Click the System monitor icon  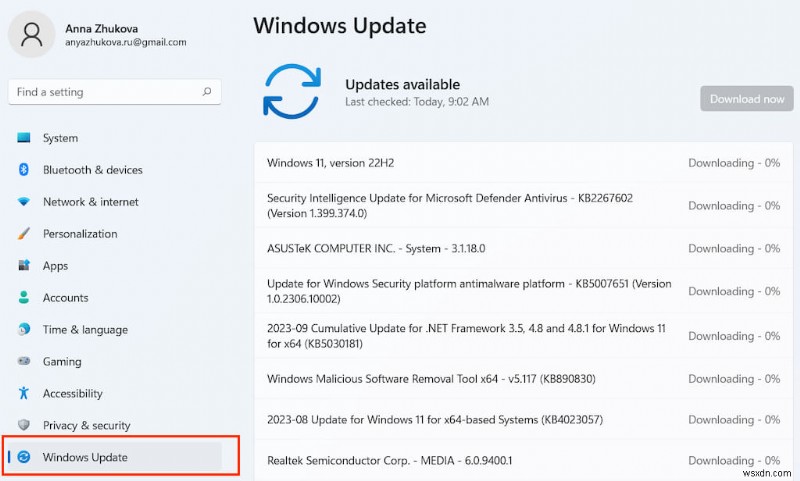(x=23, y=138)
